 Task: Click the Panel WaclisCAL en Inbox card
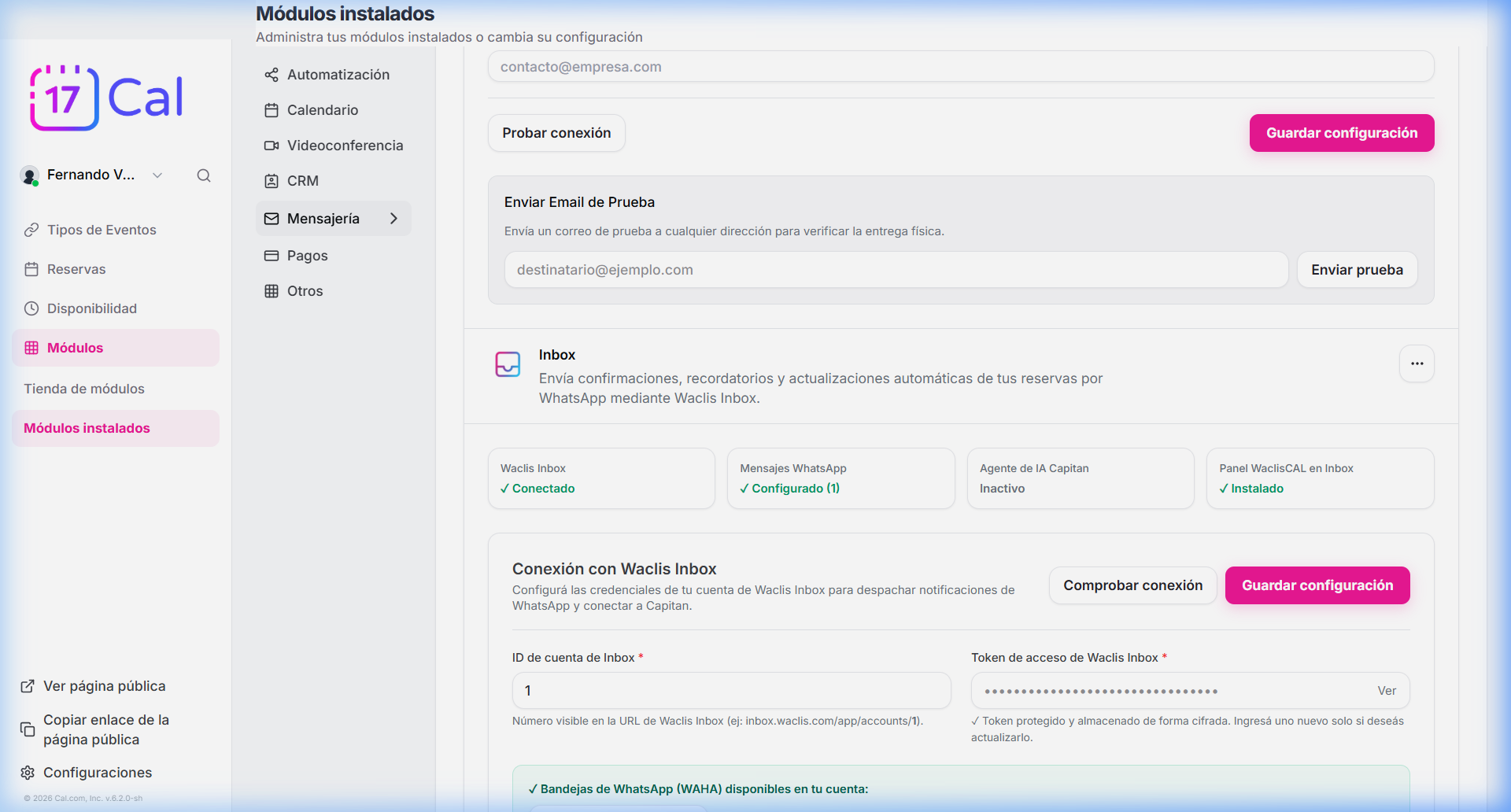tap(1320, 478)
